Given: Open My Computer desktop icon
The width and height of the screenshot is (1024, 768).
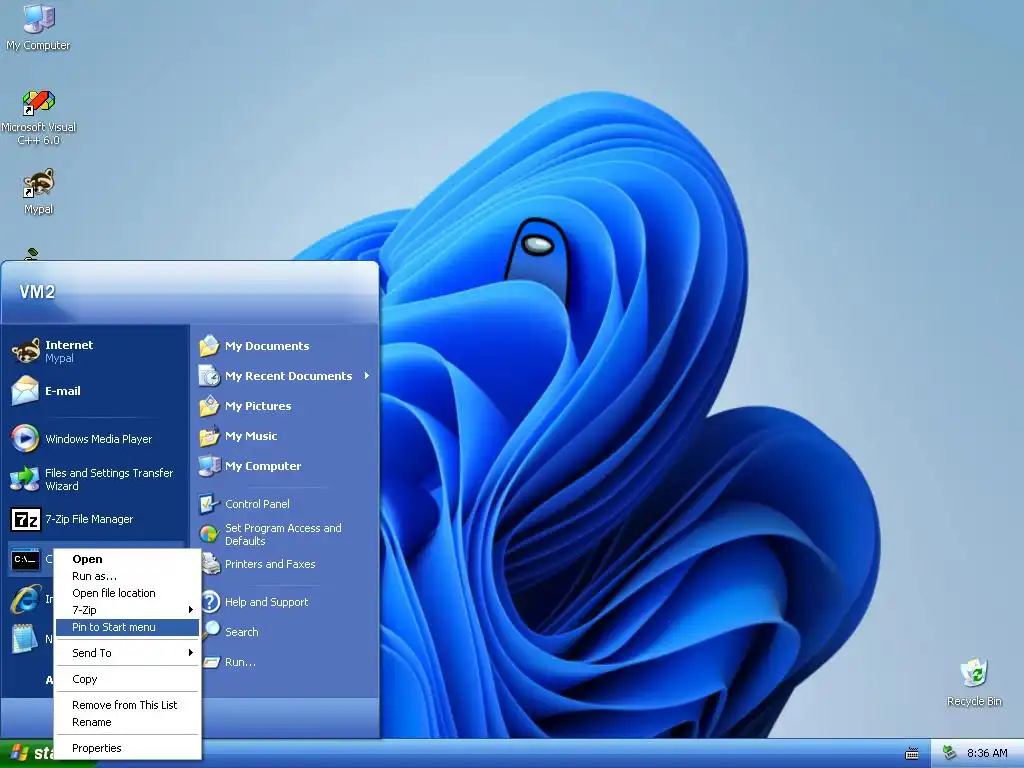Looking at the screenshot, I should [38, 27].
